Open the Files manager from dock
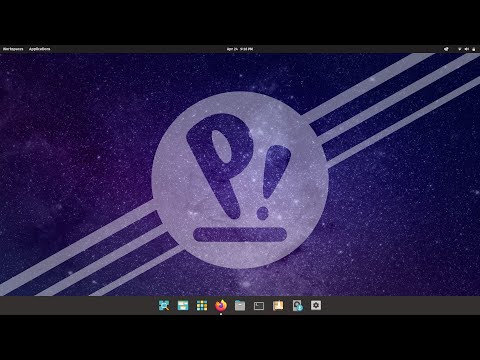Image resolution: width=480 pixels, height=360 pixels. tap(240, 305)
